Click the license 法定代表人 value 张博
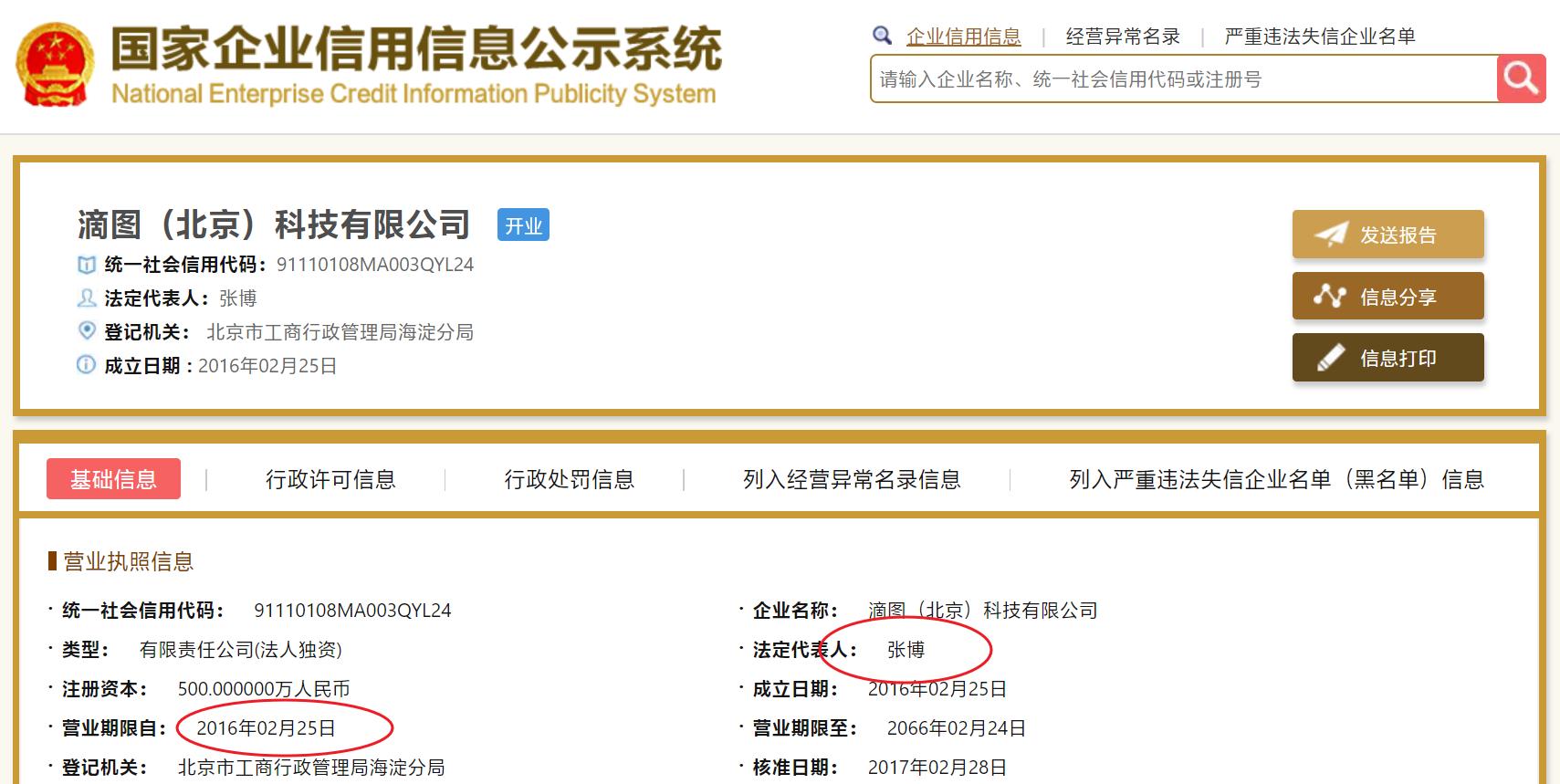The height and width of the screenshot is (784, 1560). tap(906, 650)
